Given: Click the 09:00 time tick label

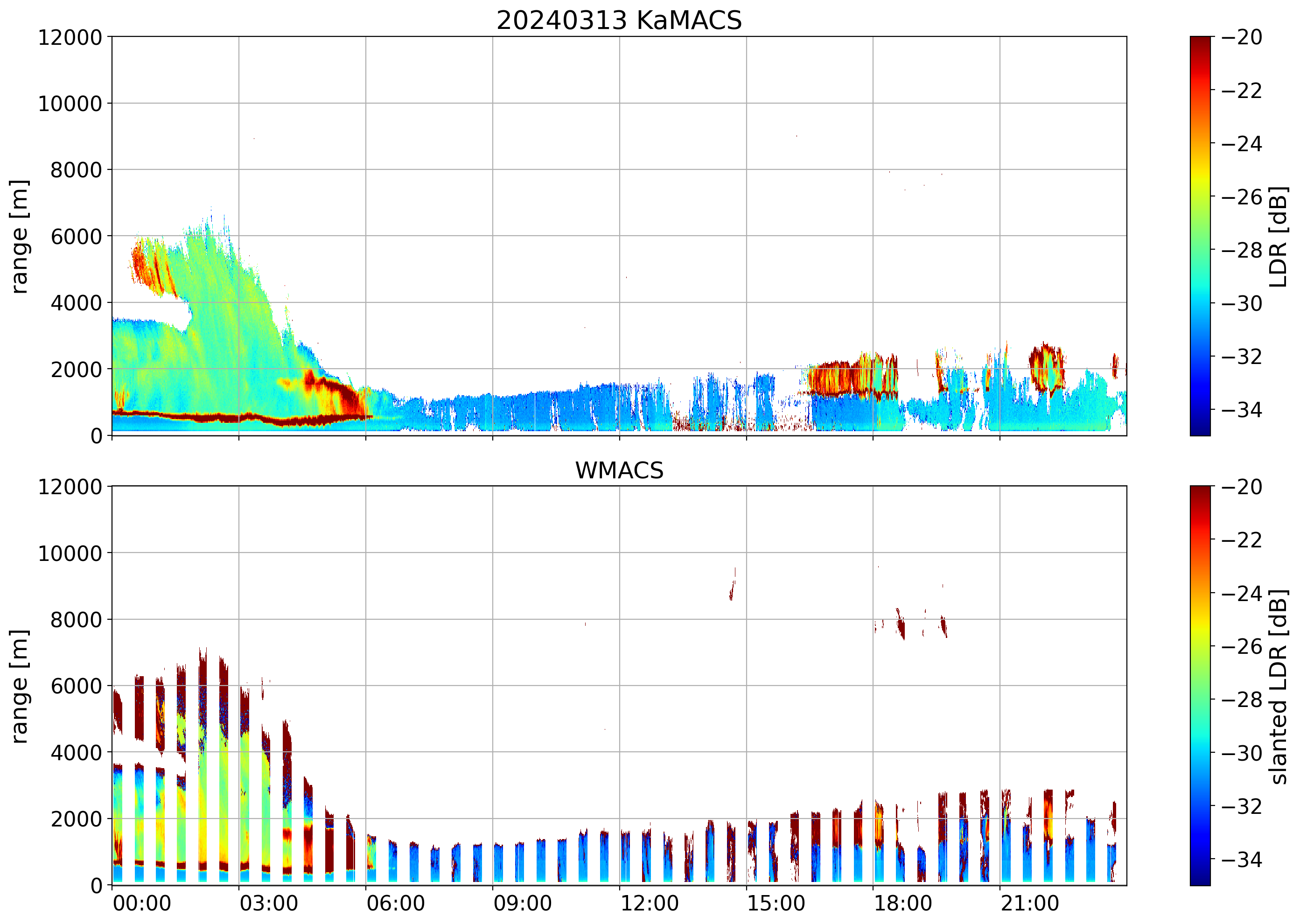Looking at the screenshot, I should pyautogui.click(x=522, y=903).
